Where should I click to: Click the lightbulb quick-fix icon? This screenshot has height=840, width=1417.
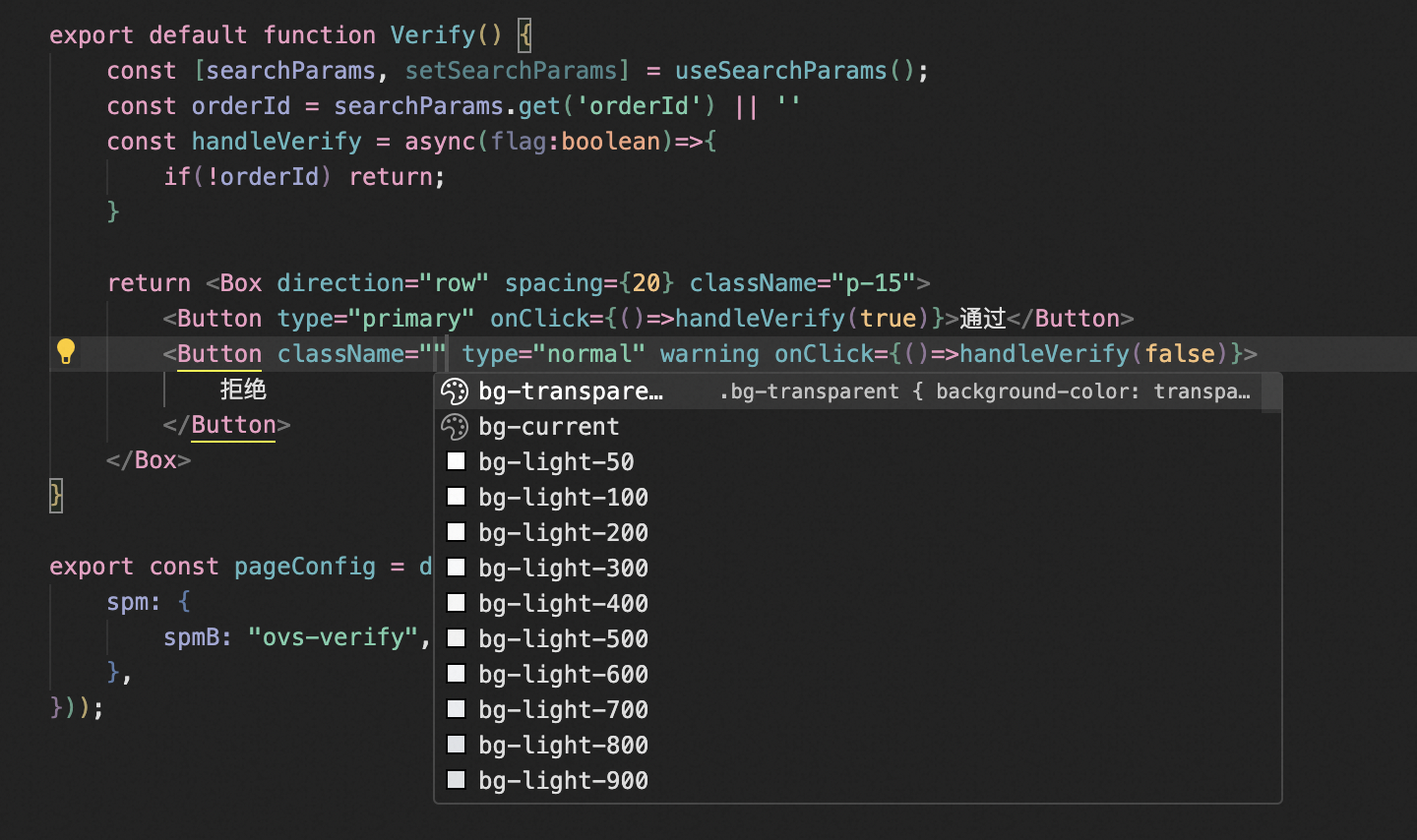[66, 352]
